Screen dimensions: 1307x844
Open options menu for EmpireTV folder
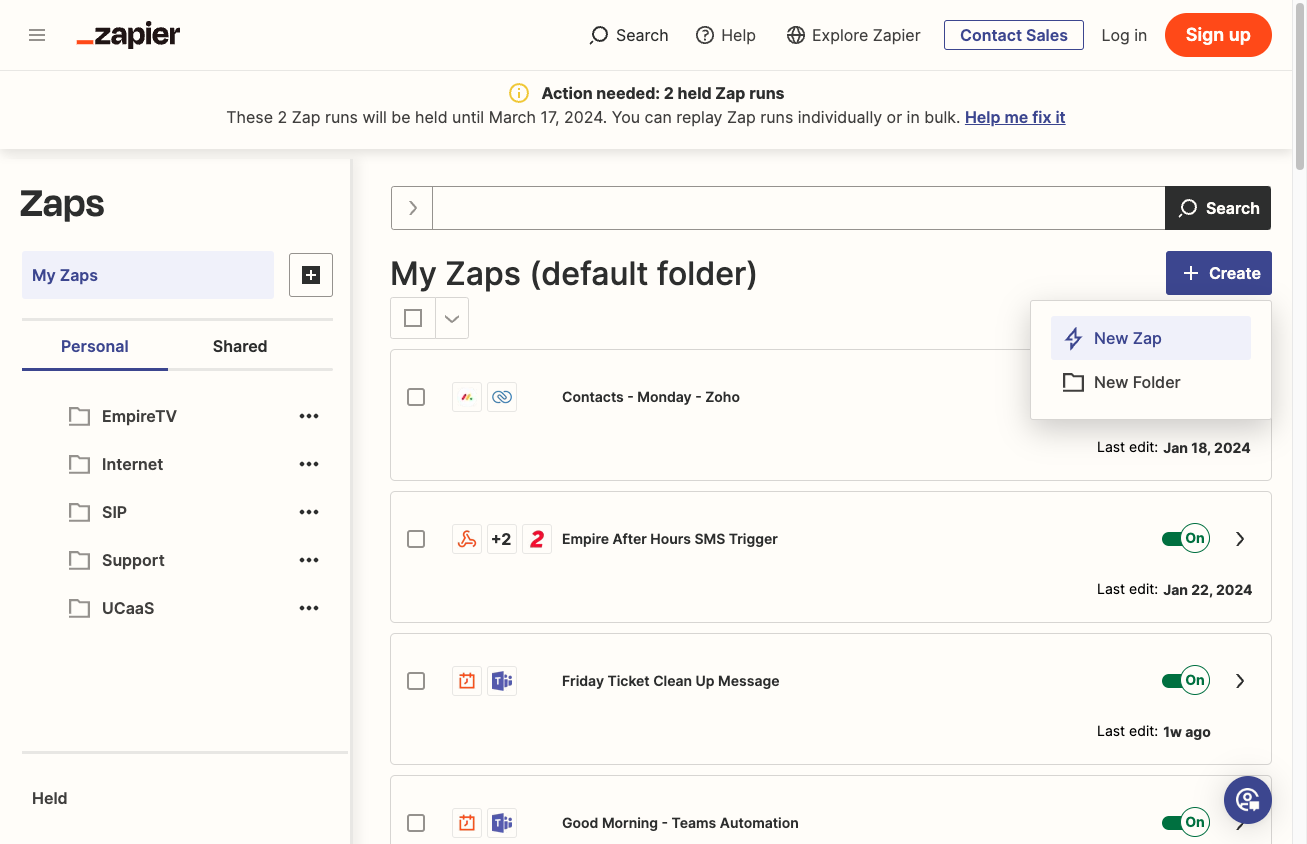[309, 416]
